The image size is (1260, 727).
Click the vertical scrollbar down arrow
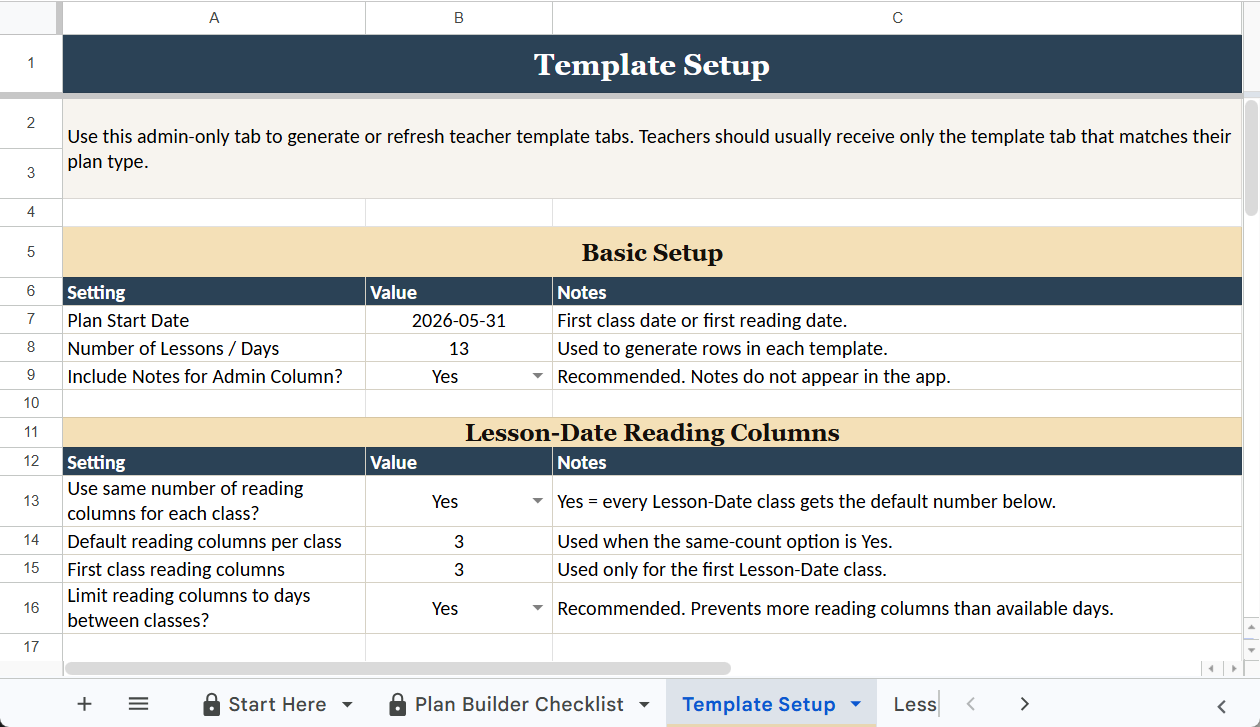1251,649
